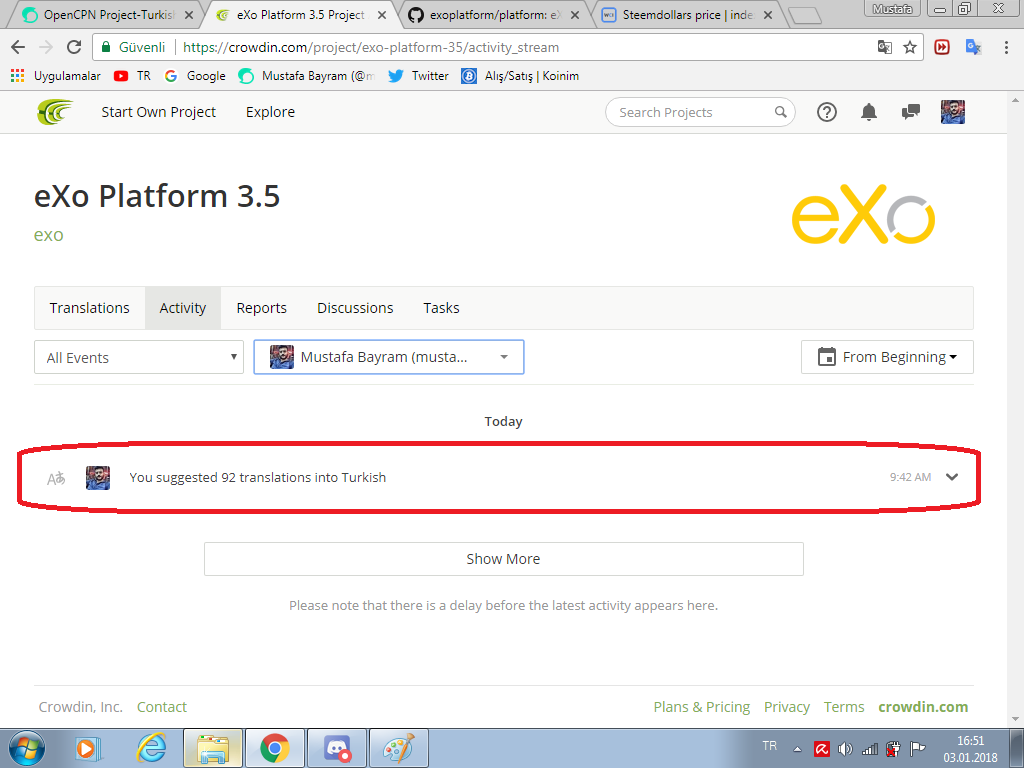The image size is (1026, 768).
Task: Select the Activity tab
Action: [x=183, y=308]
